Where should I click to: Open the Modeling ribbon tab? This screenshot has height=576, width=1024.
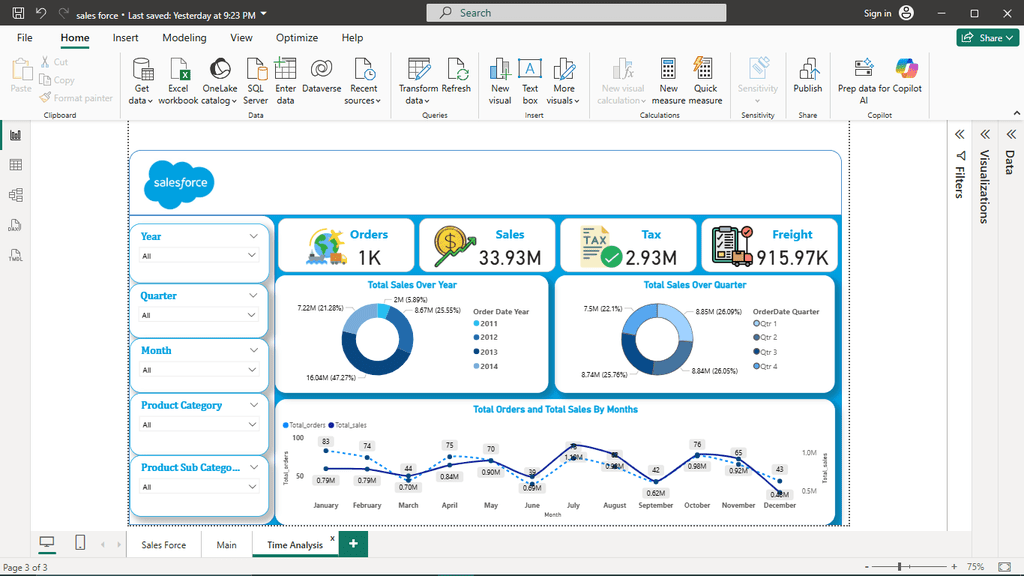coord(184,38)
